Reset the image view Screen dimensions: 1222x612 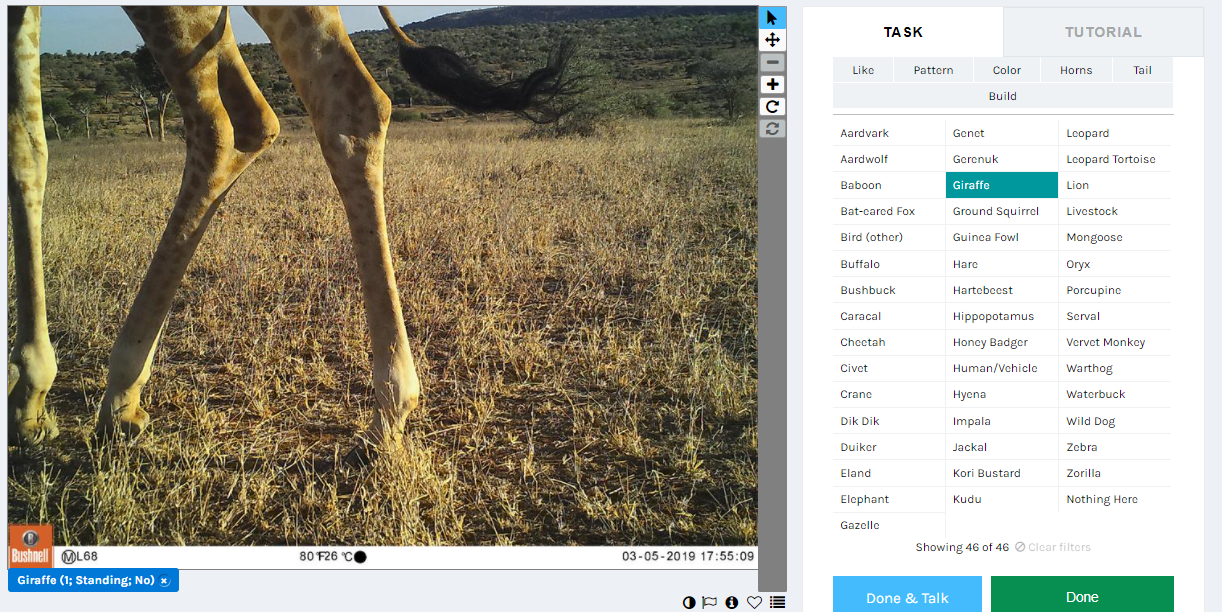coord(772,128)
